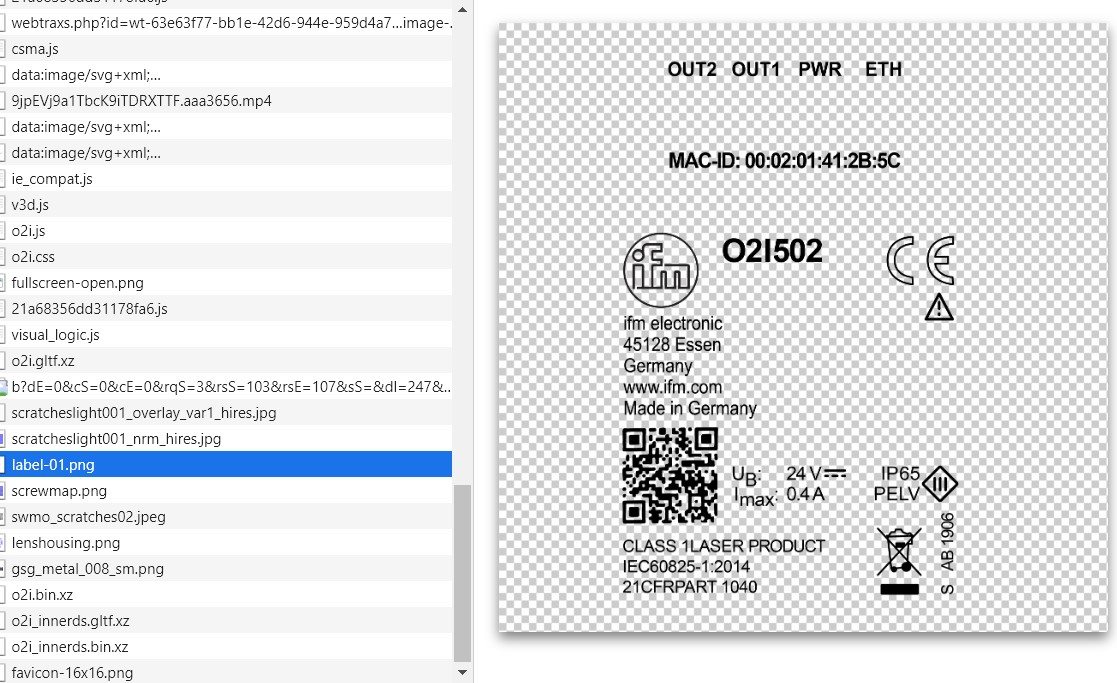Image resolution: width=1117 pixels, height=683 pixels.
Task: Open the swmo_scratches02.jpeg request
Action: point(226,516)
